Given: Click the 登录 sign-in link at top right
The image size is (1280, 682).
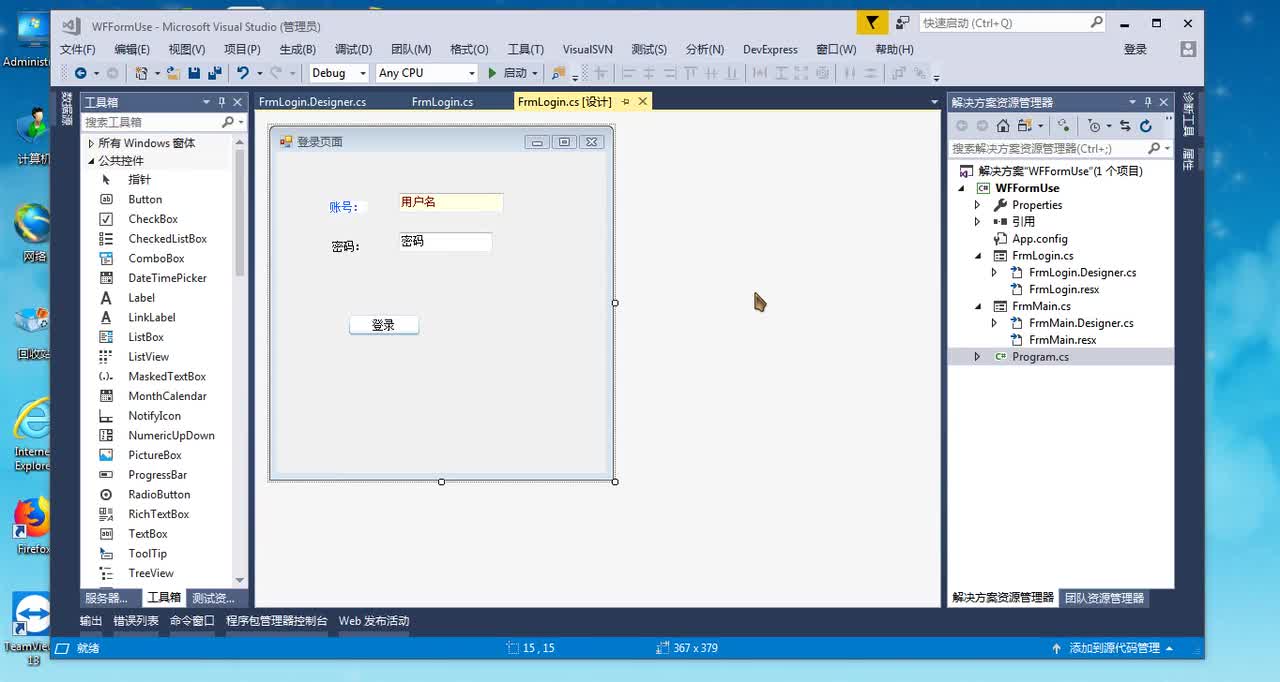Looking at the screenshot, I should tap(1135, 49).
